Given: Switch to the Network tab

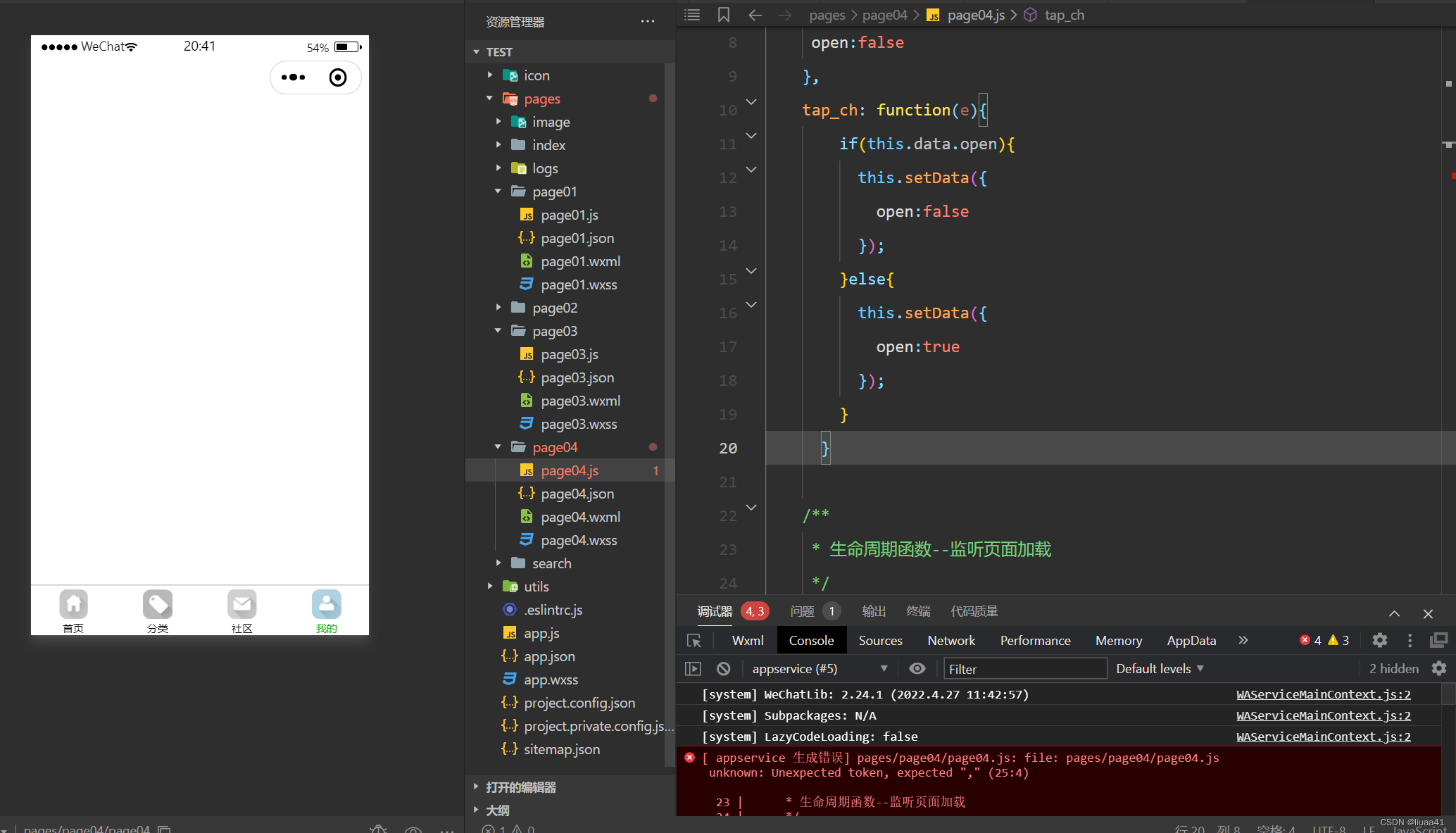Looking at the screenshot, I should (x=951, y=641).
